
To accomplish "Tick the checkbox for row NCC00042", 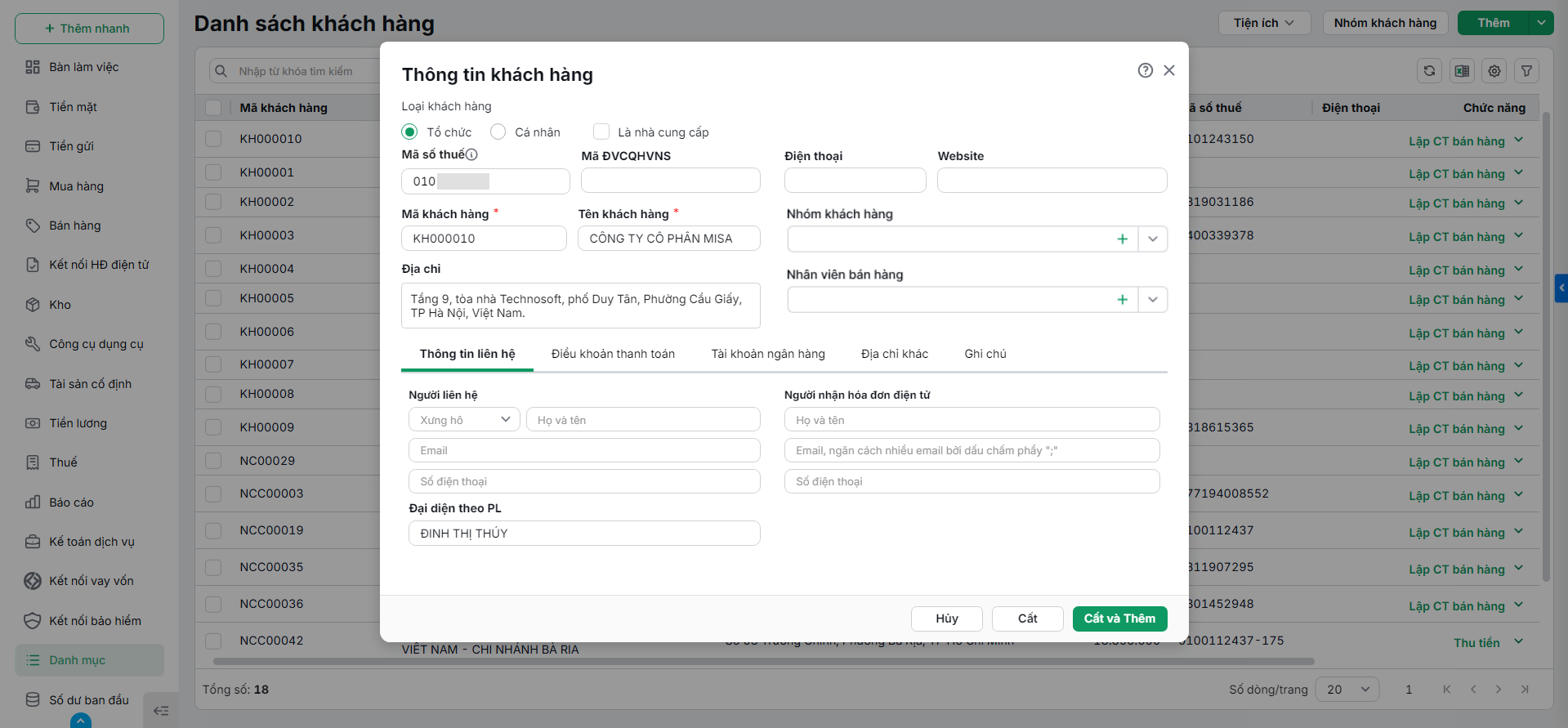I will tap(213, 641).
